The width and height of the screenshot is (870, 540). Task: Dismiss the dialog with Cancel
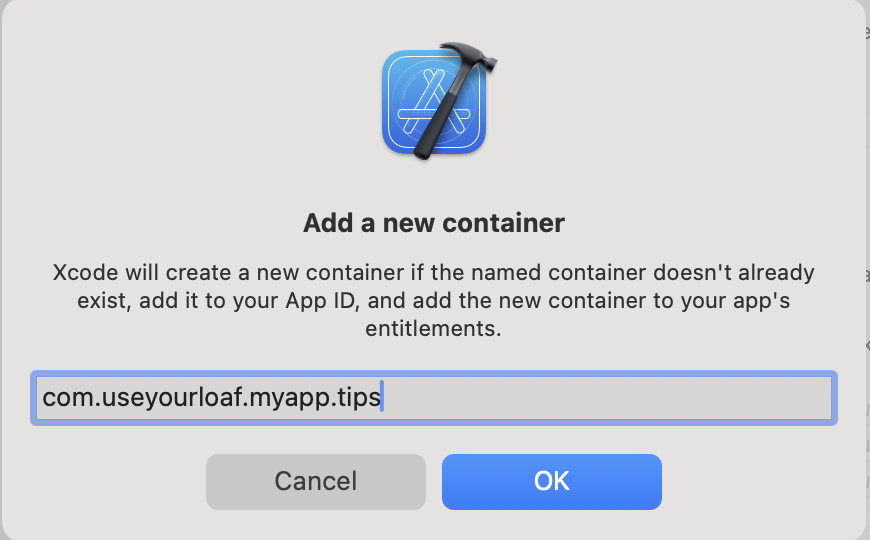pyautogui.click(x=316, y=482)
